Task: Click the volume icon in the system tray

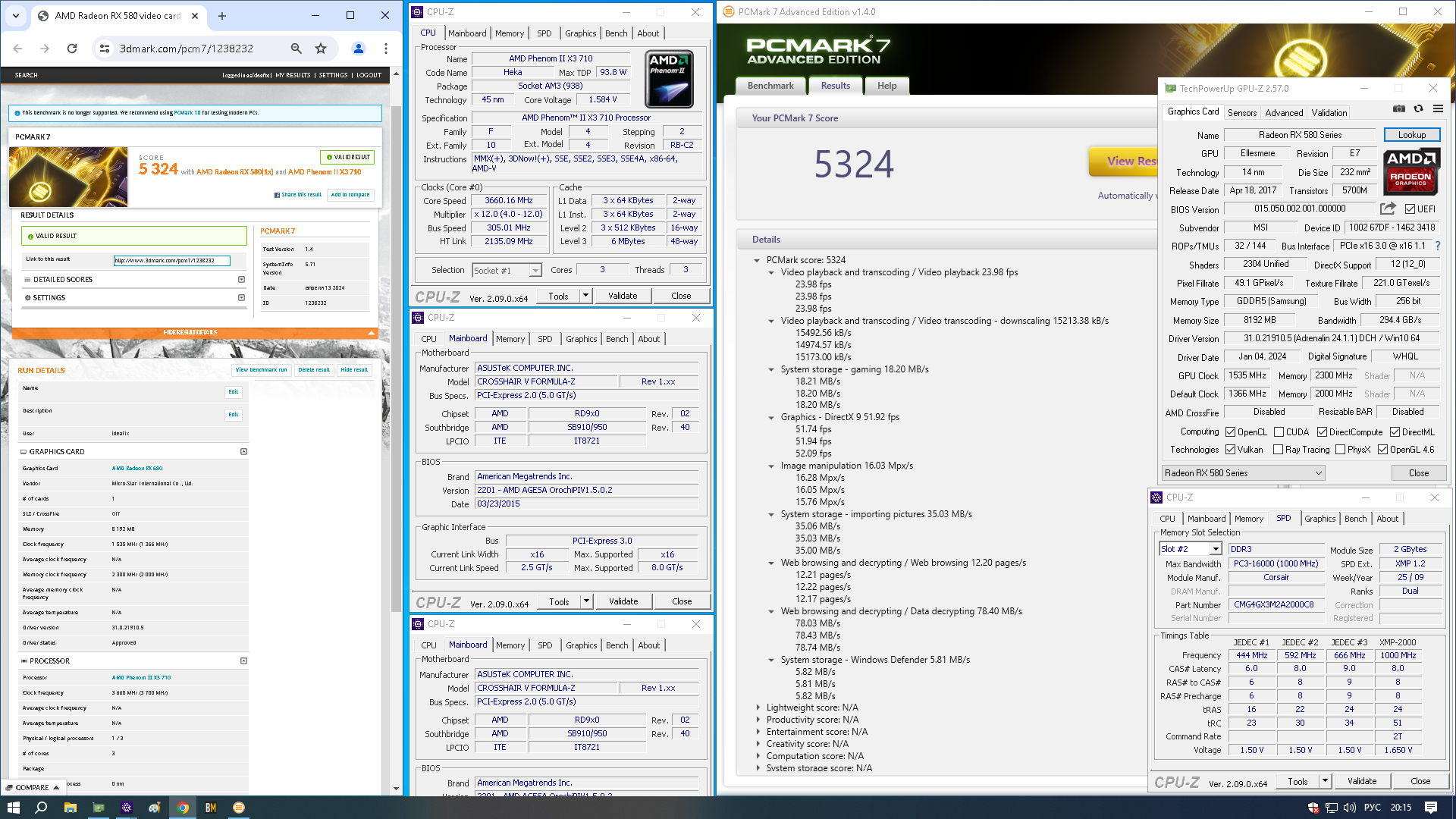Action: tap(1351, 808)
